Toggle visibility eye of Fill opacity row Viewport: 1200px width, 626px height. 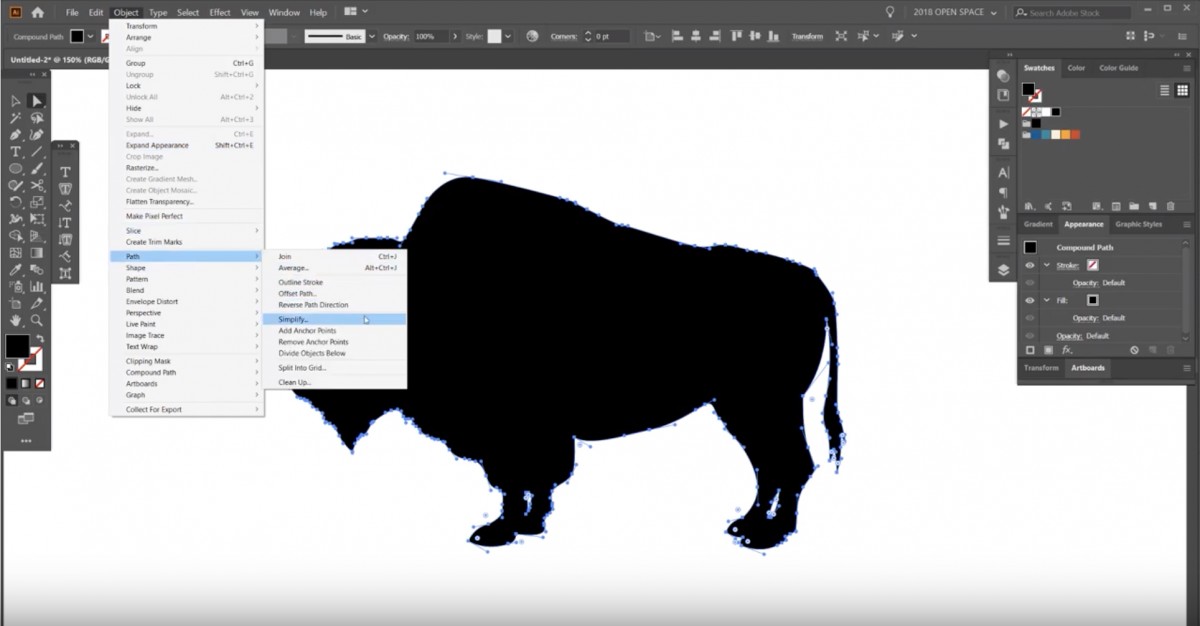click(x=1030, y=318)
